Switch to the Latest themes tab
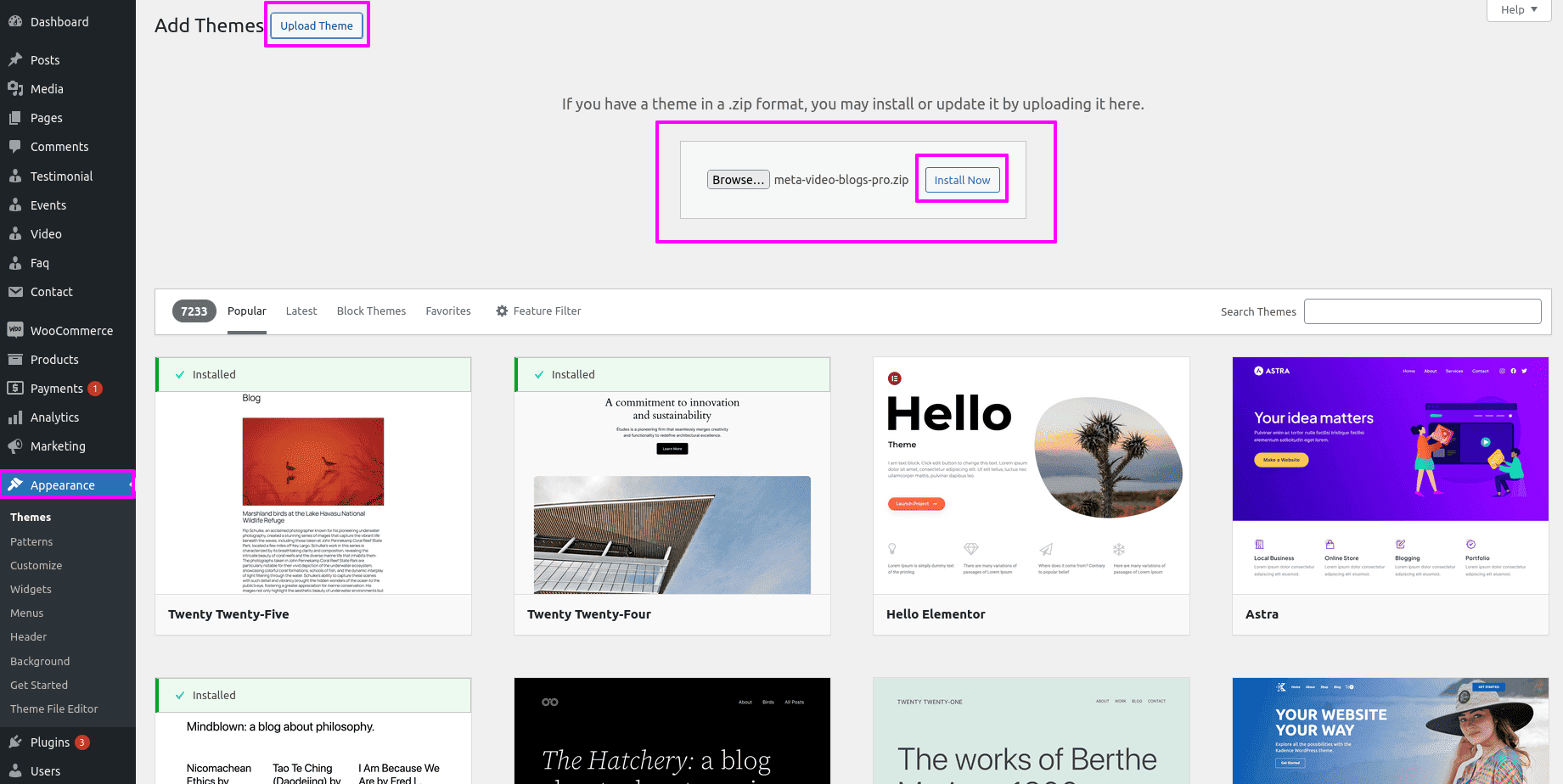Screen dimensions: 1563x784 pos(301,311)
